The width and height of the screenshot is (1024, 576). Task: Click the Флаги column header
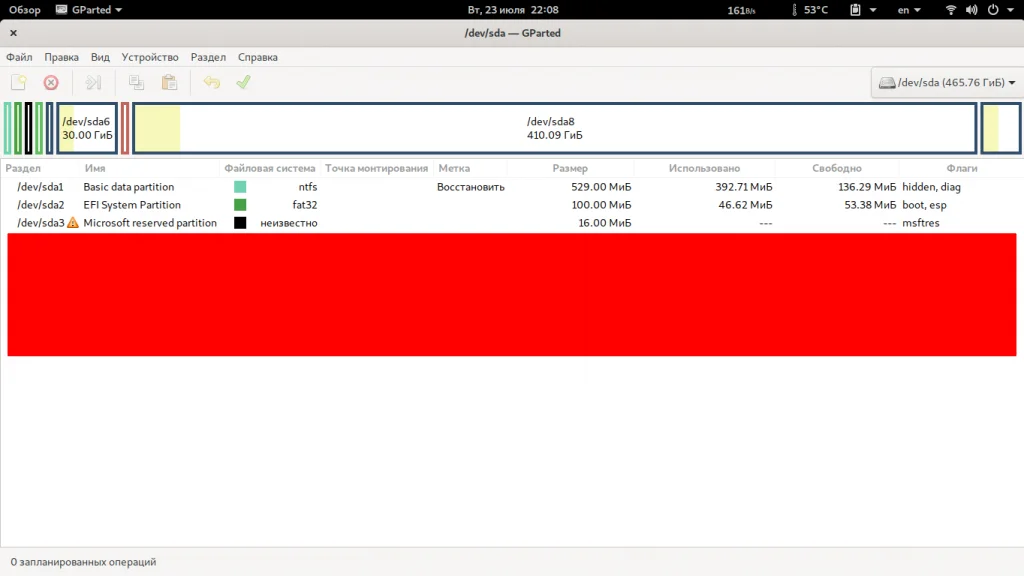pos(962,168)
